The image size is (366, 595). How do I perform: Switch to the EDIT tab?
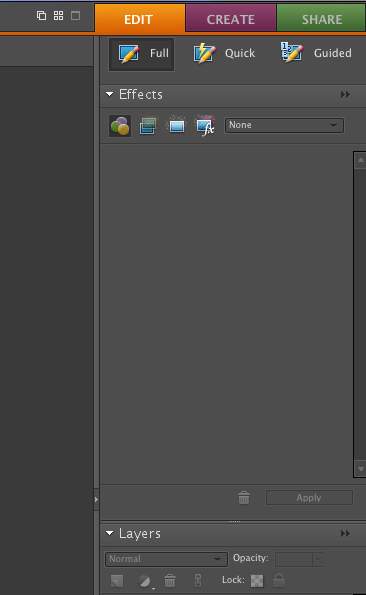(140, 19)
